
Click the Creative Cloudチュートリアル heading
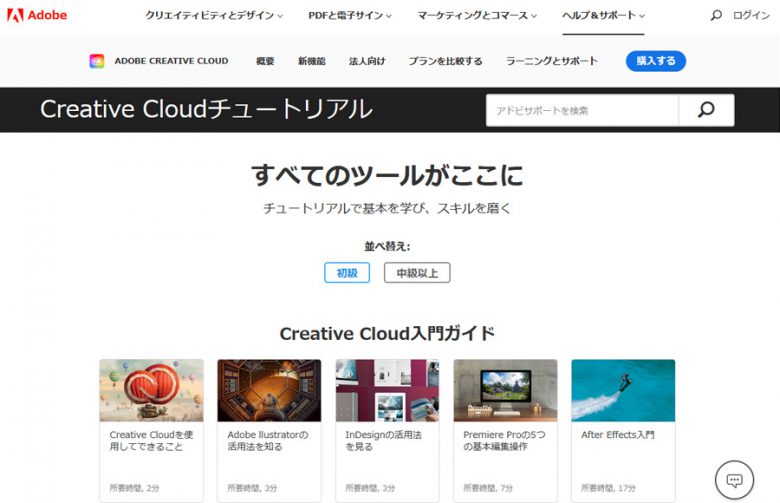click(206, 109)
